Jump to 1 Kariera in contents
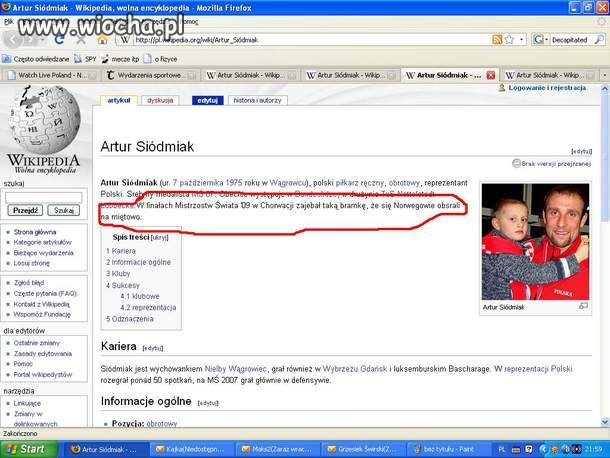 pos(121,251)
